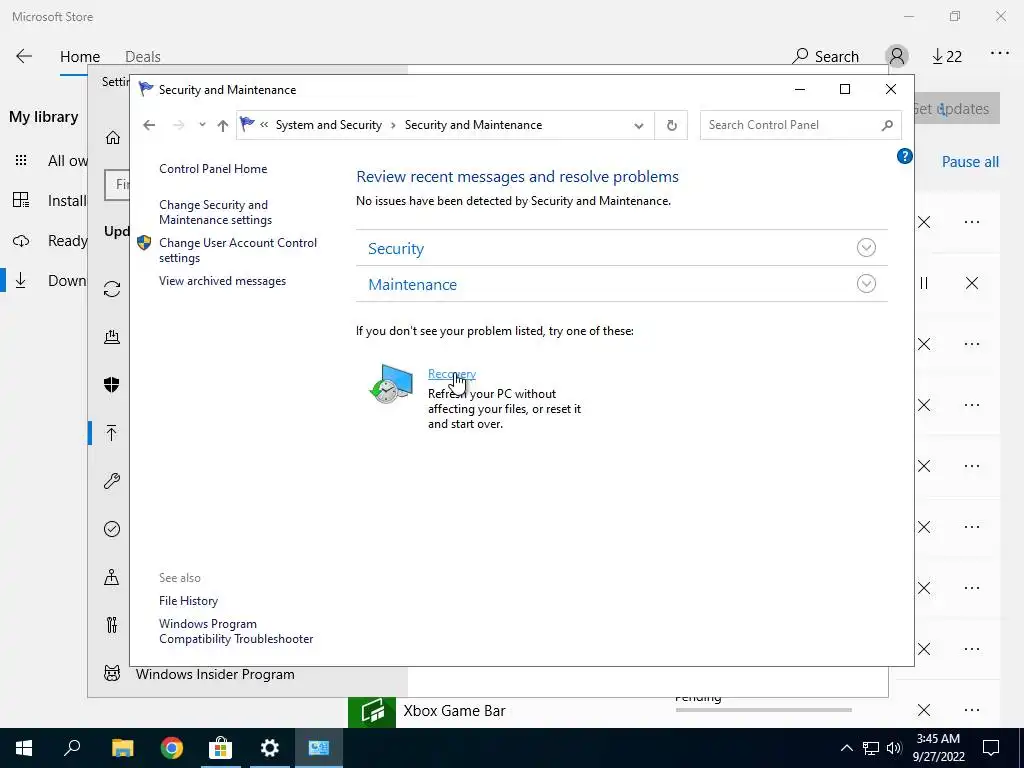Open taskbar search
The image size is (1024, 768).
pyautogui.click(x=72, y=748)
